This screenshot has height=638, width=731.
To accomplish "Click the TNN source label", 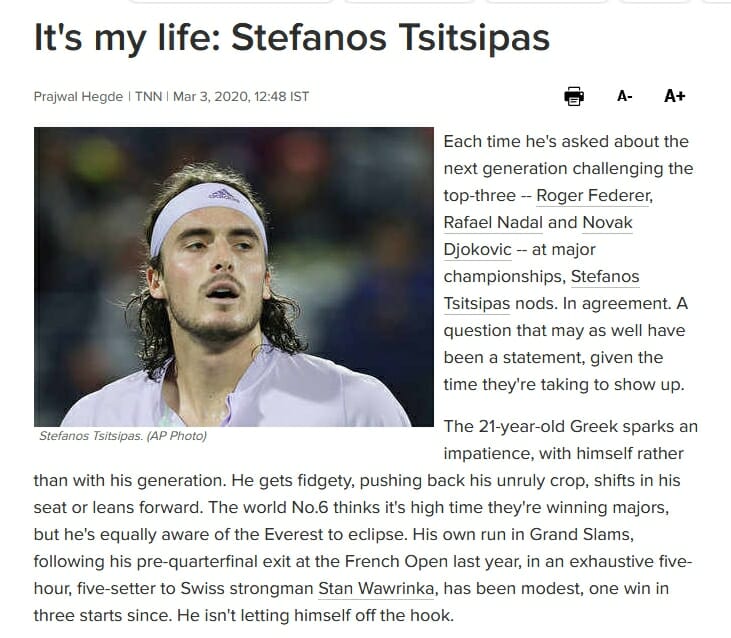I will [x=148, y=96].
